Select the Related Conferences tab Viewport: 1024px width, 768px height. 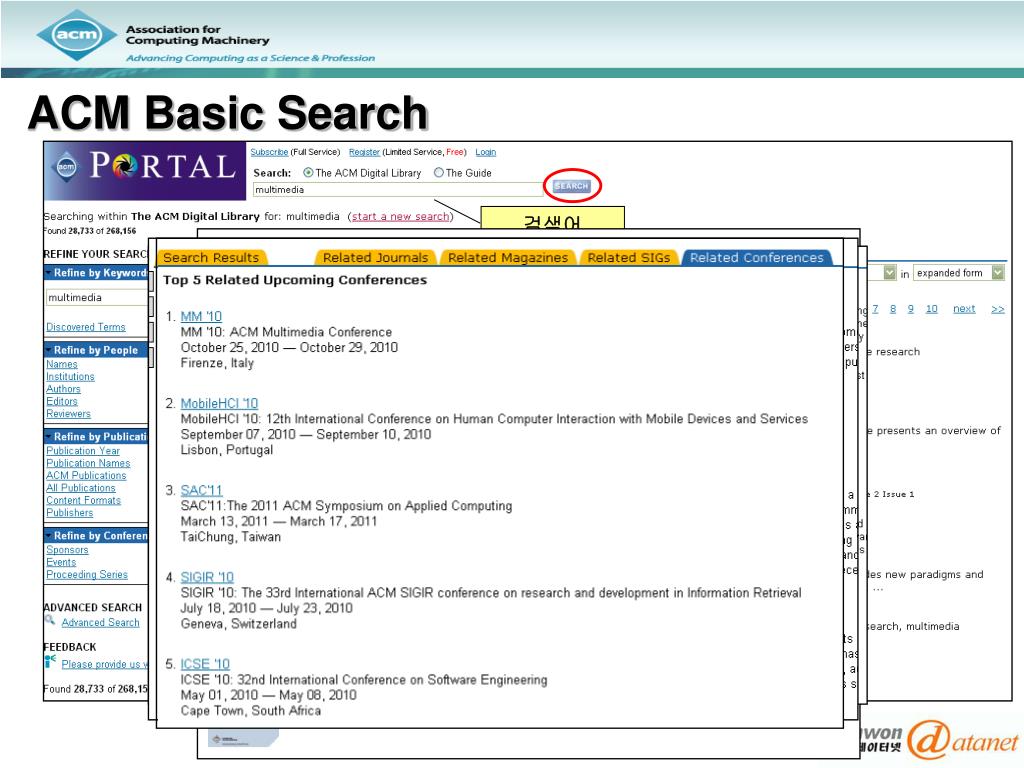tap(757, 258)
